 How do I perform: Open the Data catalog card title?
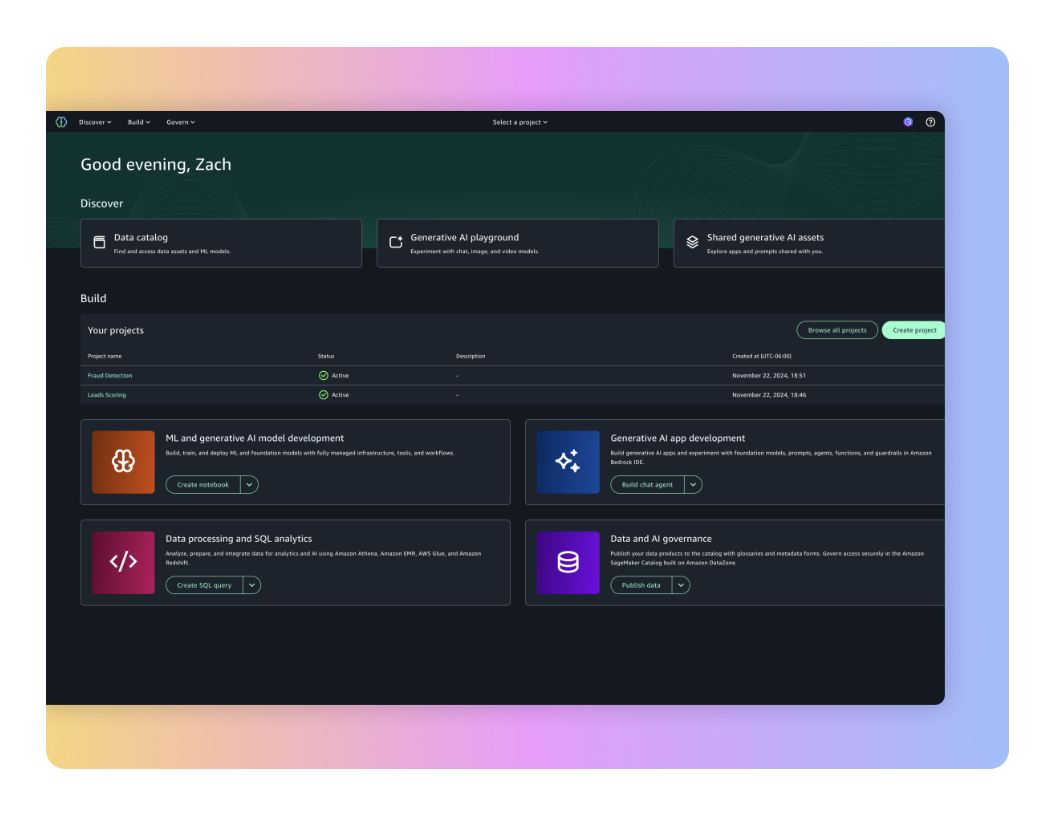point(141,238)
